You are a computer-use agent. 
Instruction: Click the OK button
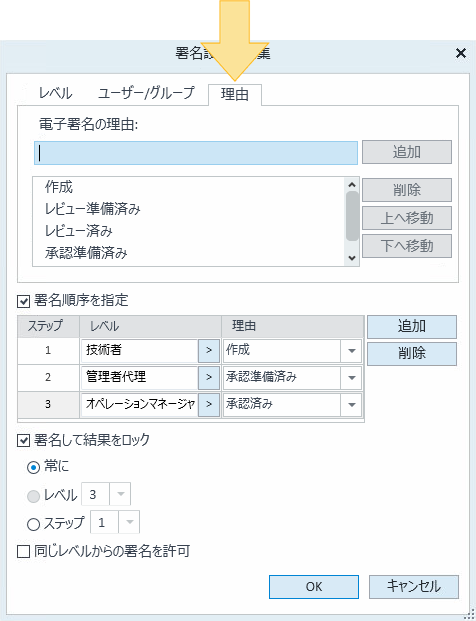314,587
